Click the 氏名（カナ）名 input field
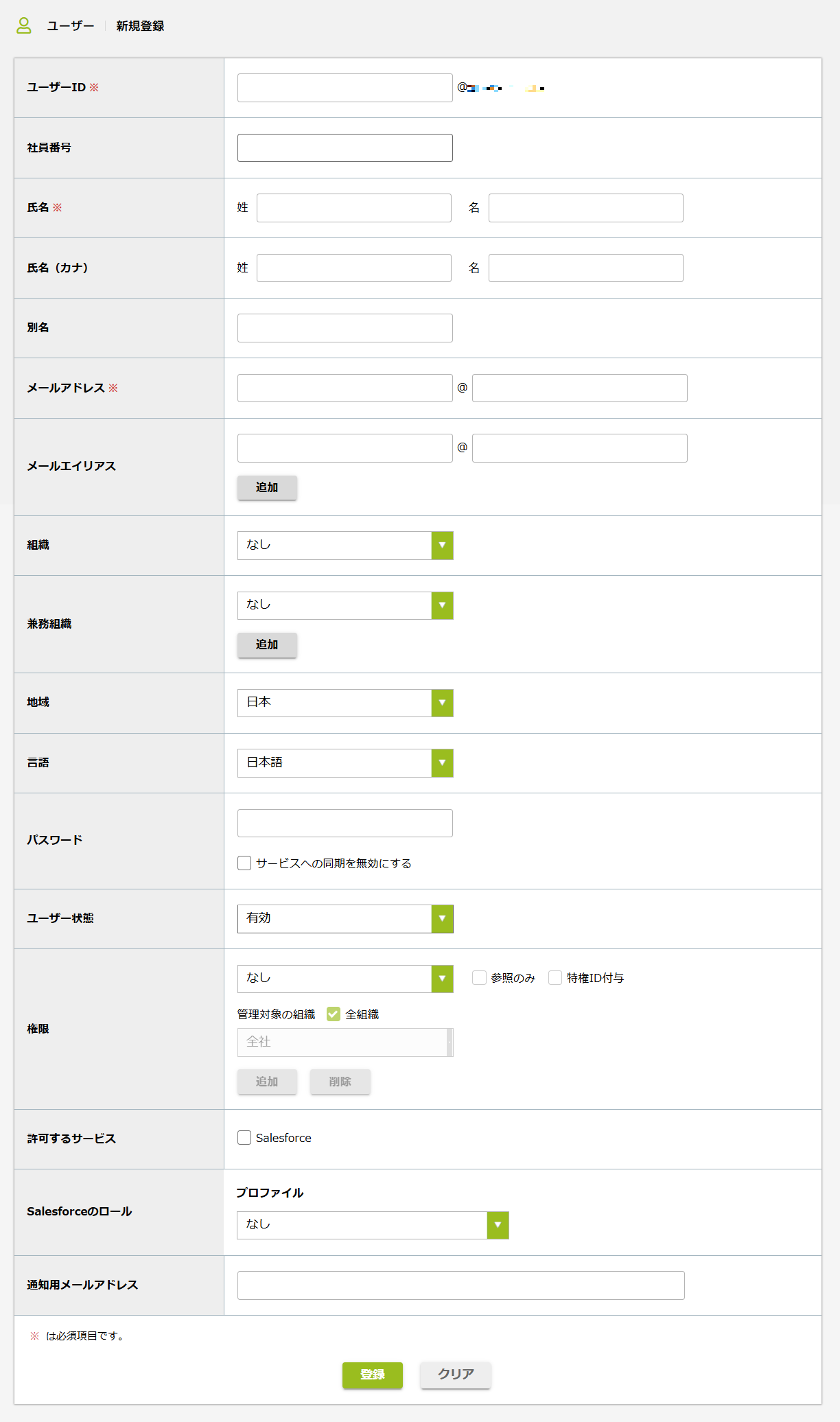840x1422 pixels. [x=586, y=268]
